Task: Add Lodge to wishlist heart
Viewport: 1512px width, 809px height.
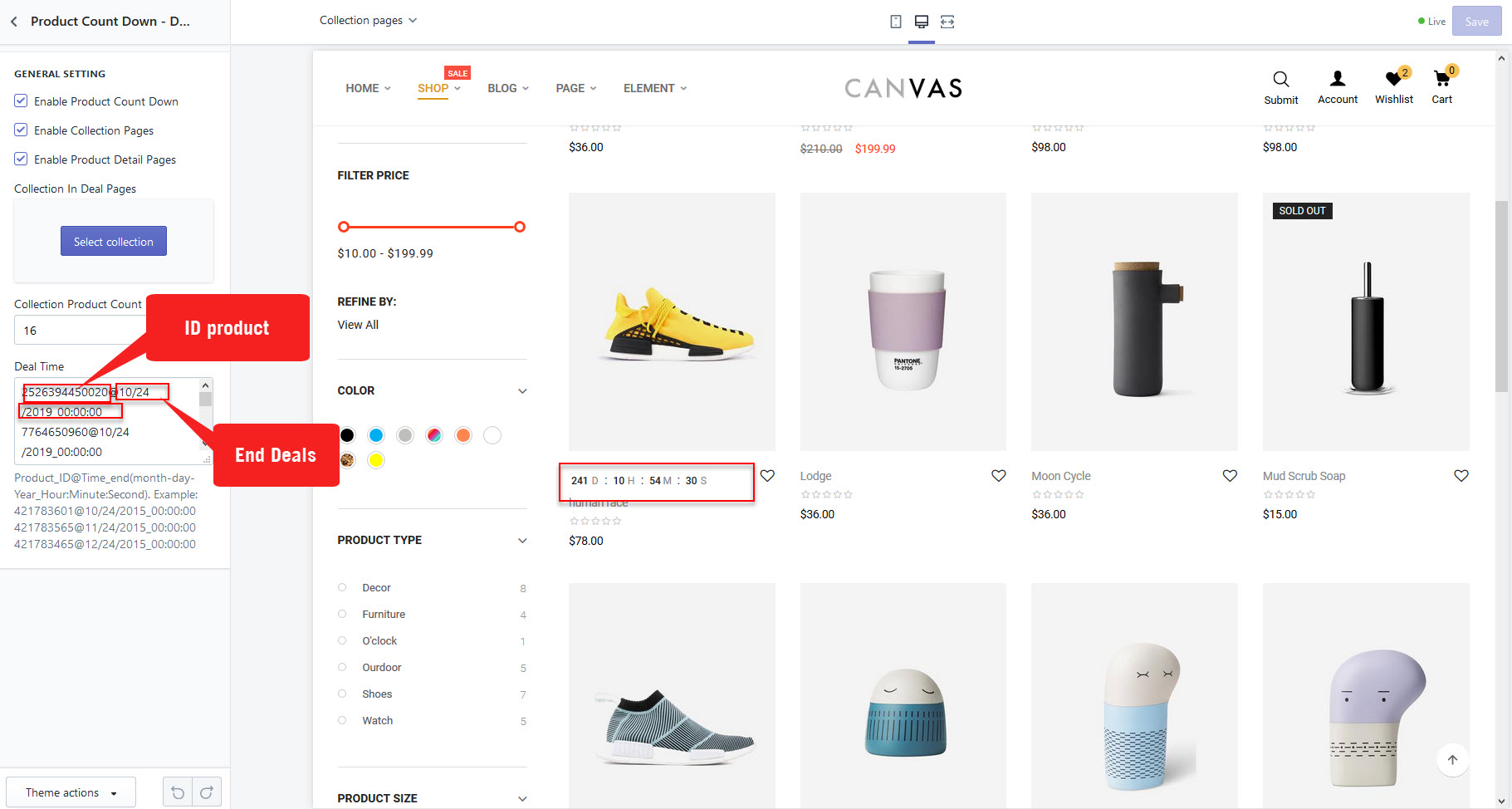Action: coord(998,476)
